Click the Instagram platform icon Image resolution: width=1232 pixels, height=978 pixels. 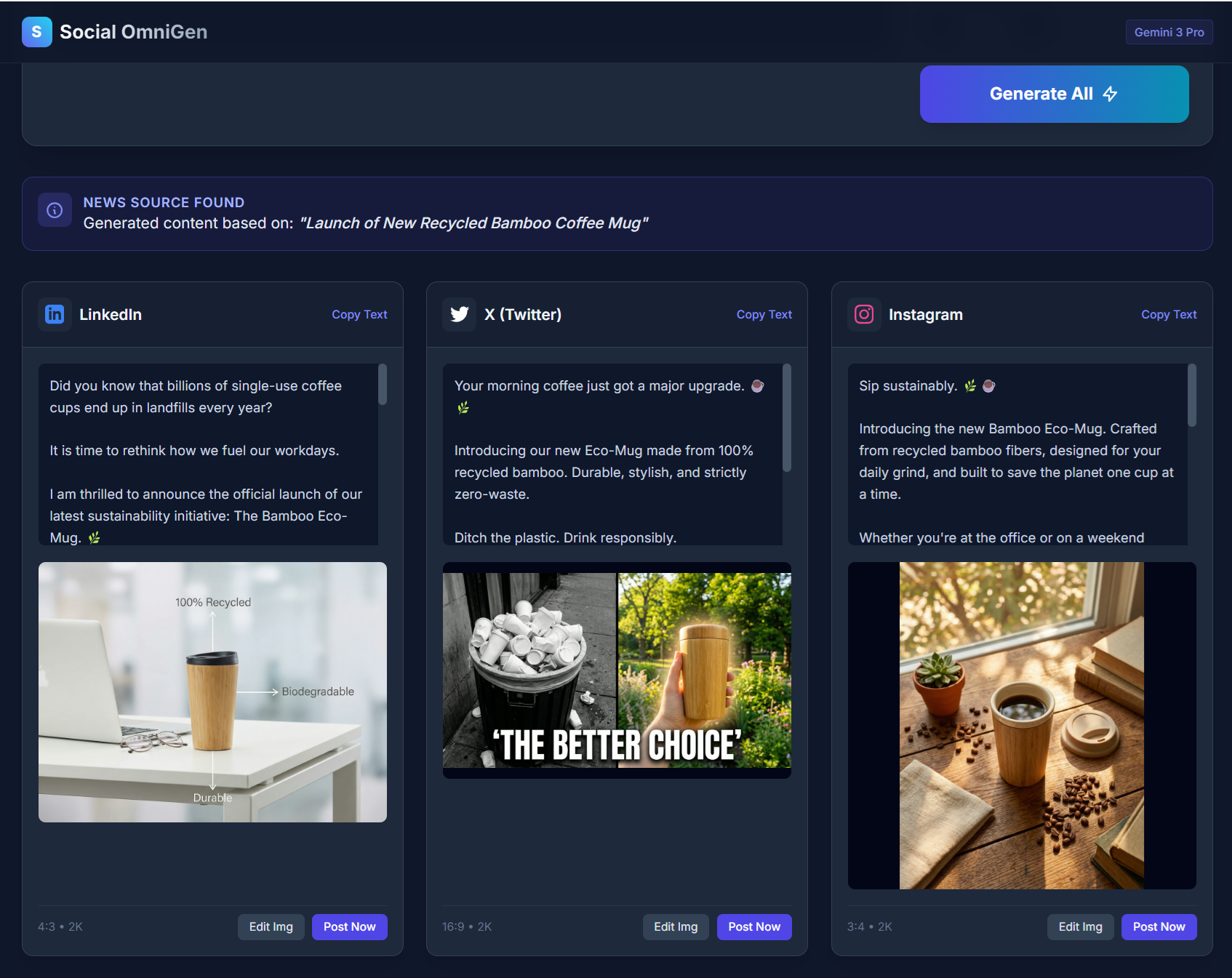864,314
